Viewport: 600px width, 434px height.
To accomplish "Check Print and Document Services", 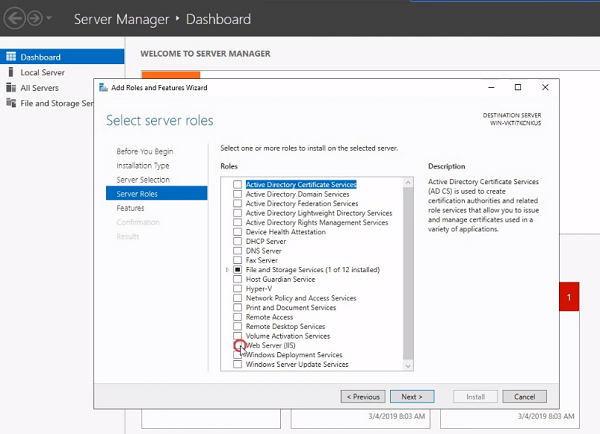I will [237, 307].
